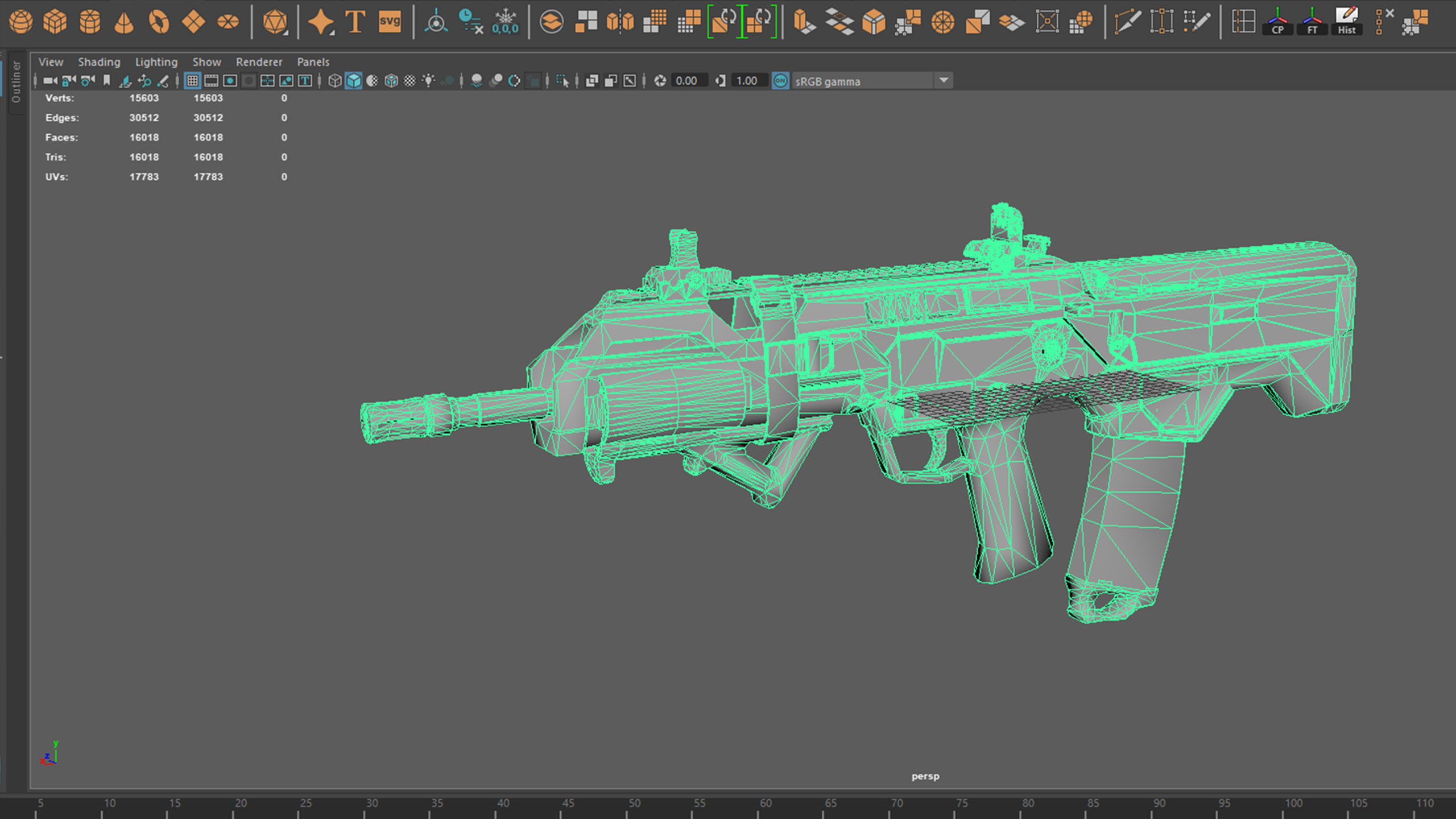Expand the collapsed Outliner side tab
The width and height of the screenshot is (1456, 819).
(x=16, y=81)
